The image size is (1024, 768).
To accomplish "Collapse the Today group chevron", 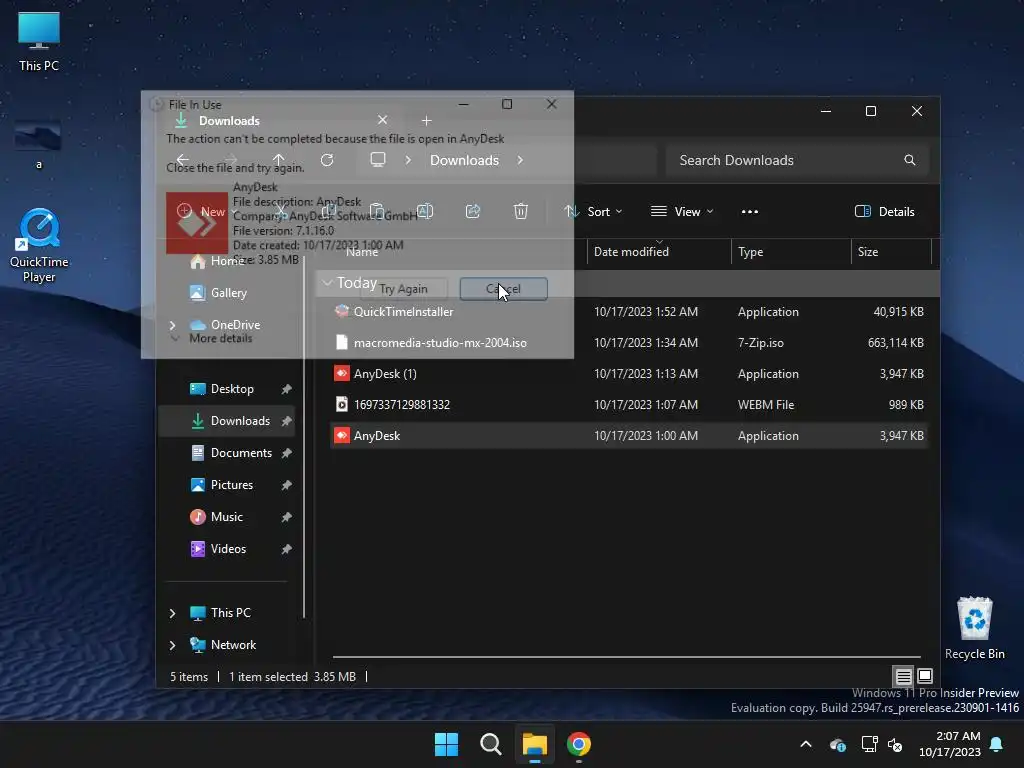I will (x=327, y=283).
